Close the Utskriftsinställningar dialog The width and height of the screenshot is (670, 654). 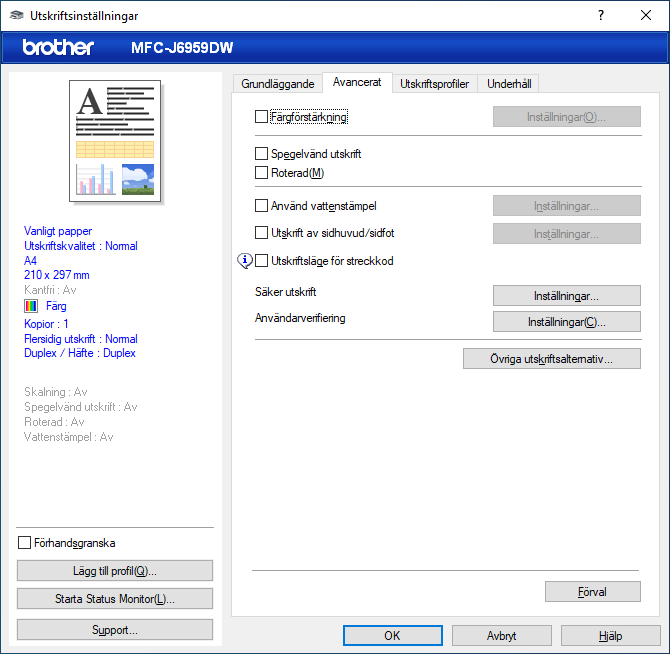coord(646,15)
